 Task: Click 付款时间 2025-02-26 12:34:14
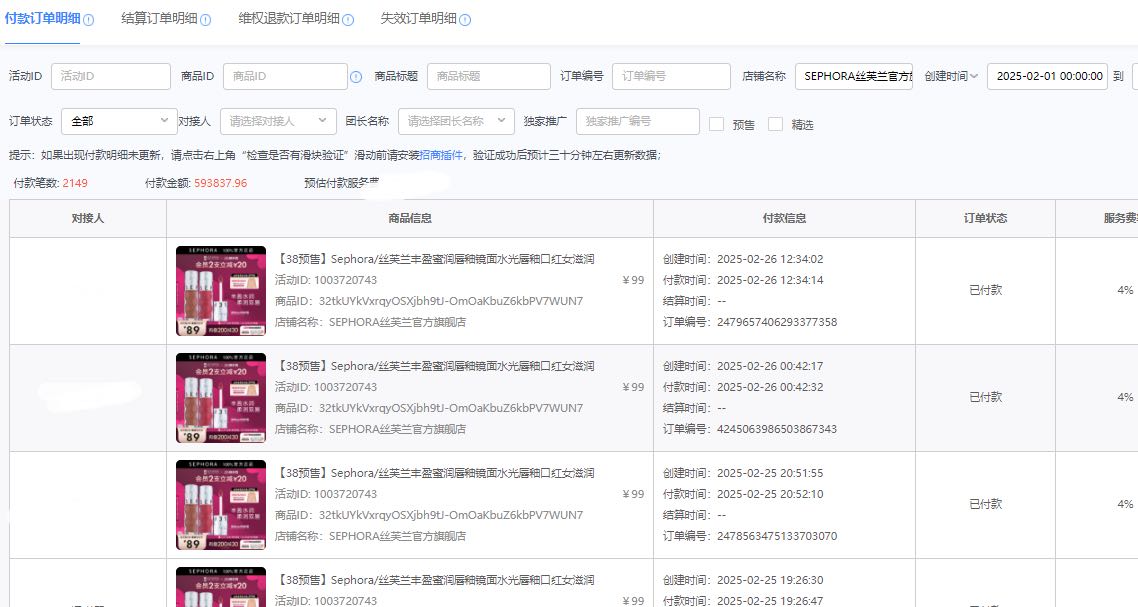(x=770, y=280)
